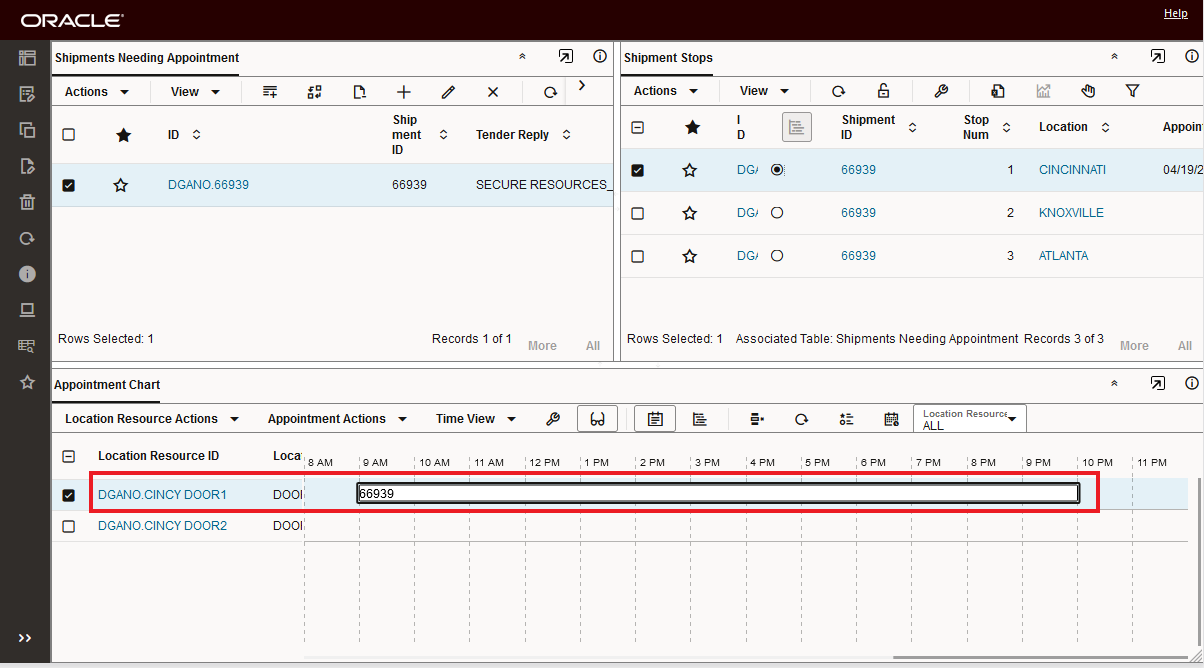Screen dimensions: 1204x668
Task: Check the DGANO.CINCY DOOR2 checkbox
Action: (x=69, y=526)
